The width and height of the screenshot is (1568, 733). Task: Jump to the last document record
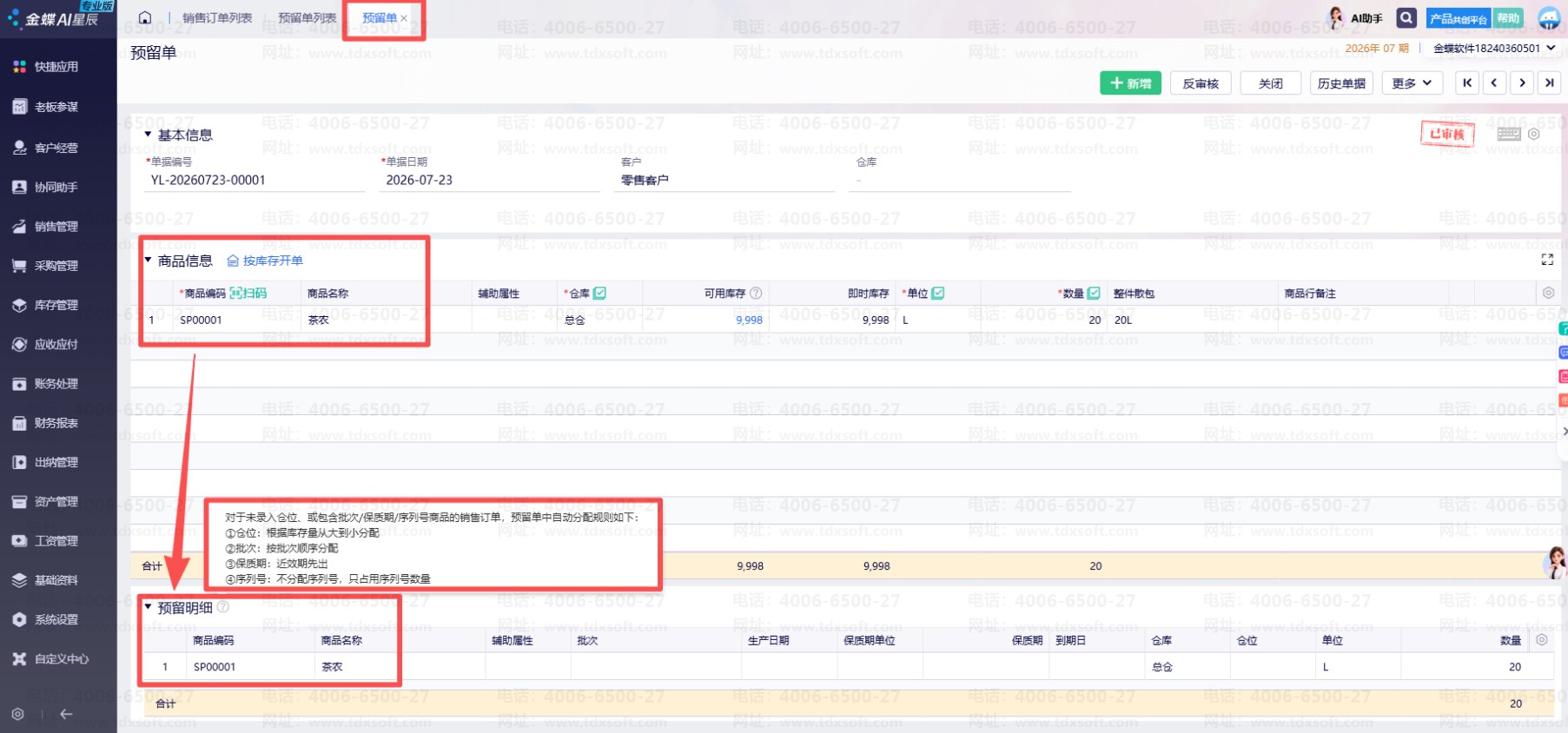(1549, 83)
